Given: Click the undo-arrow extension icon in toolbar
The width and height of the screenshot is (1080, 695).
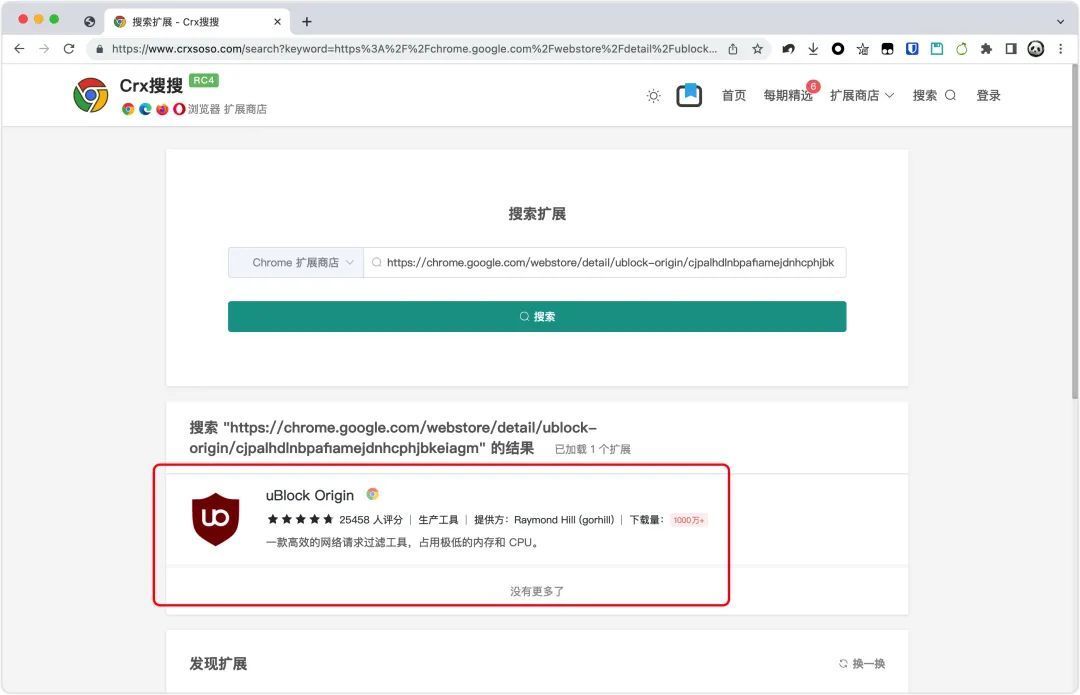Looking at the screenshot, I should point(789,49).
